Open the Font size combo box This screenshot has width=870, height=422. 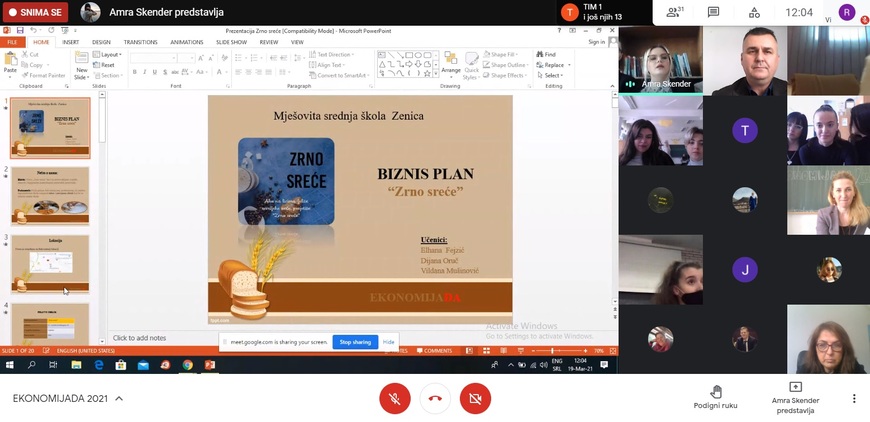coord(186,58)
